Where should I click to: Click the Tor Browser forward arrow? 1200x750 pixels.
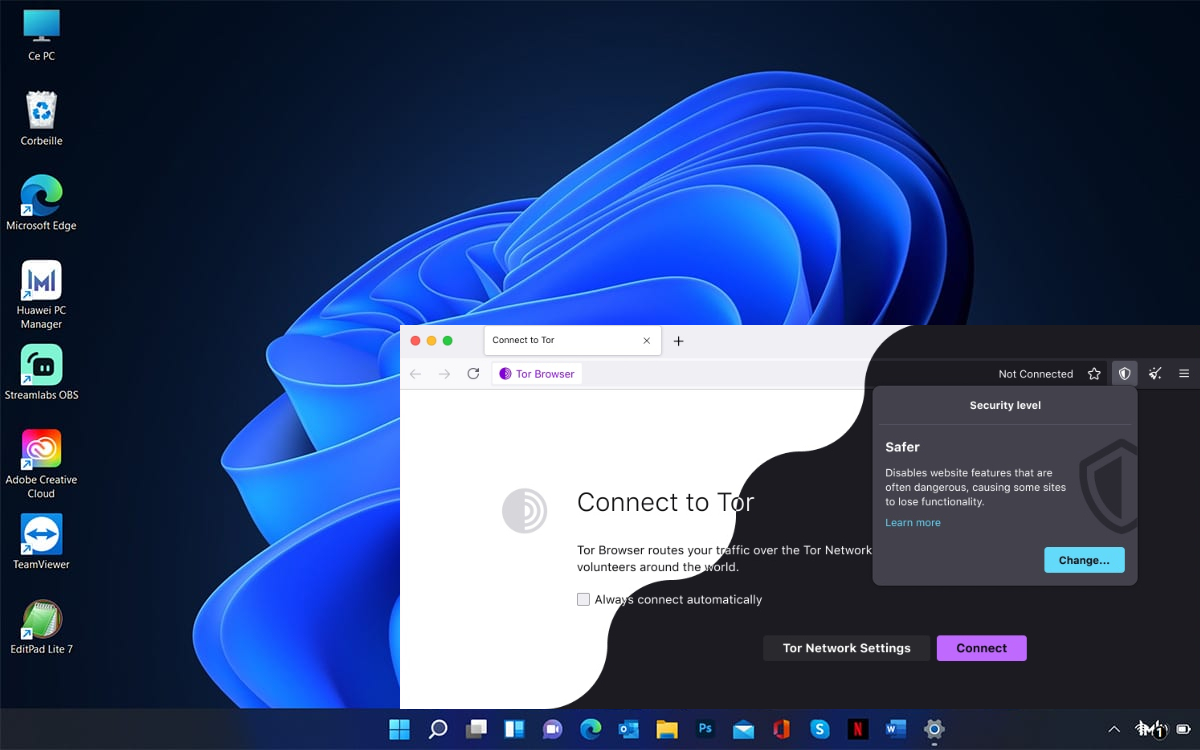[x=445, y=374]
